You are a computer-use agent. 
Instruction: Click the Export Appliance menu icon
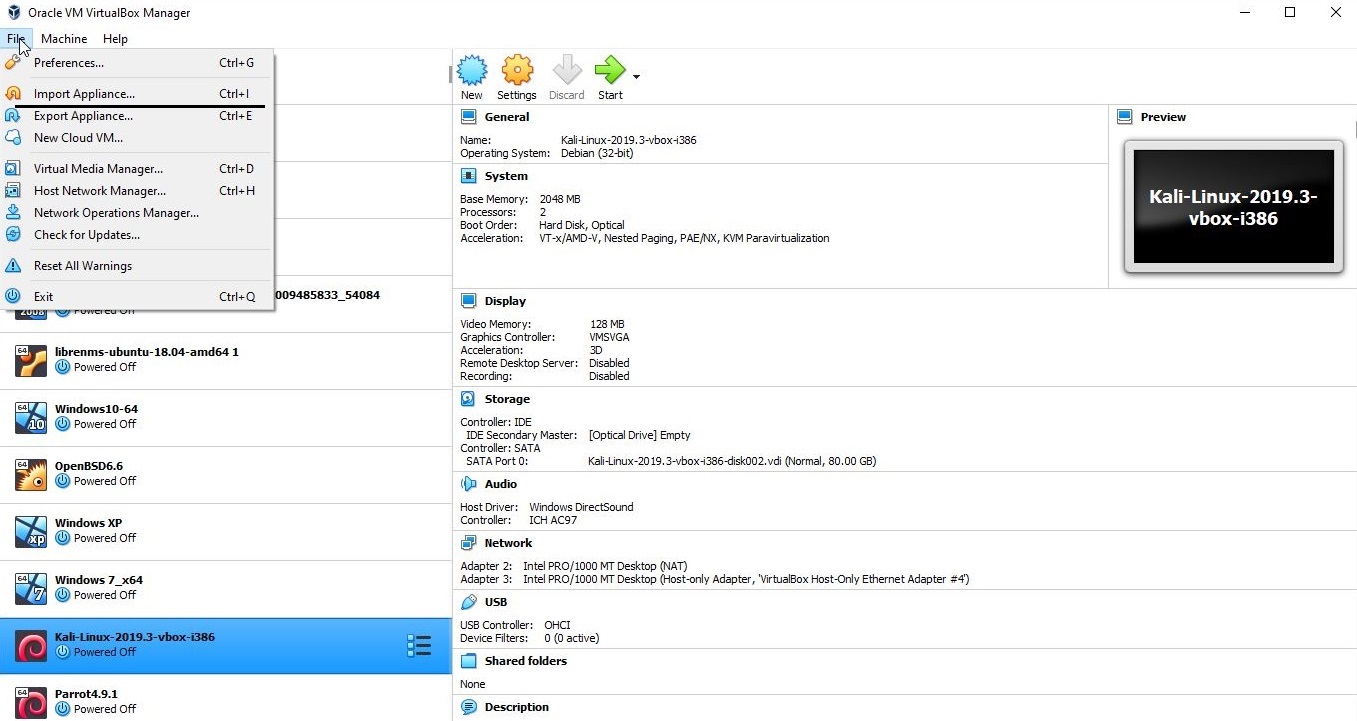pyautogui.click(x=13, y=116)
